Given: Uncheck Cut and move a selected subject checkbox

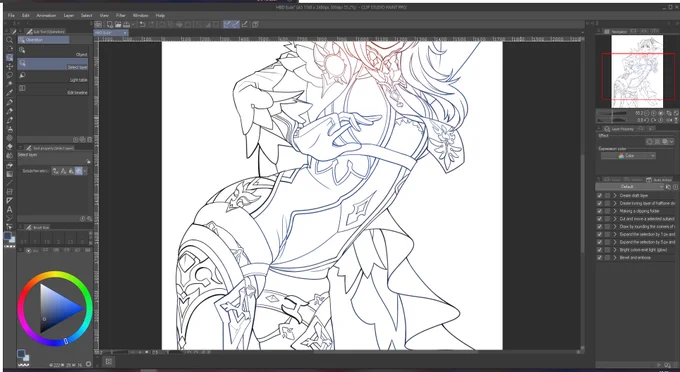Looking at the screenshot, I should coord(599,219).
